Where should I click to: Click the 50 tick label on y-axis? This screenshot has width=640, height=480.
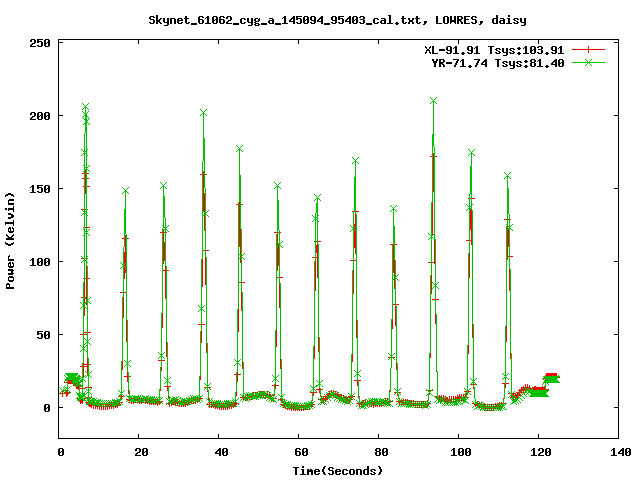(x=45, y=335)
